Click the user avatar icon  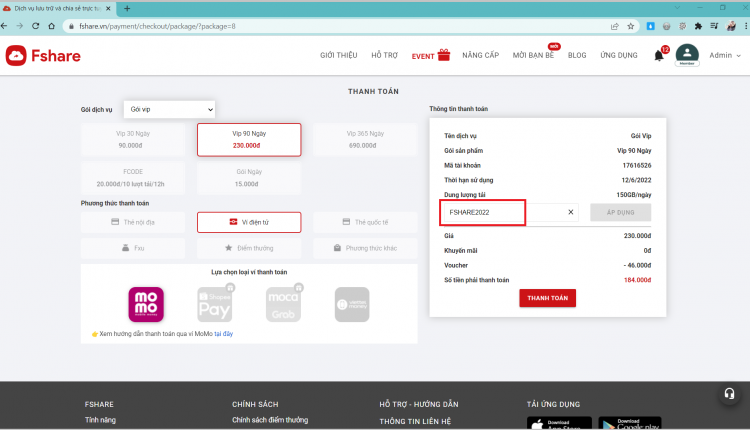[x=687, y=54]
